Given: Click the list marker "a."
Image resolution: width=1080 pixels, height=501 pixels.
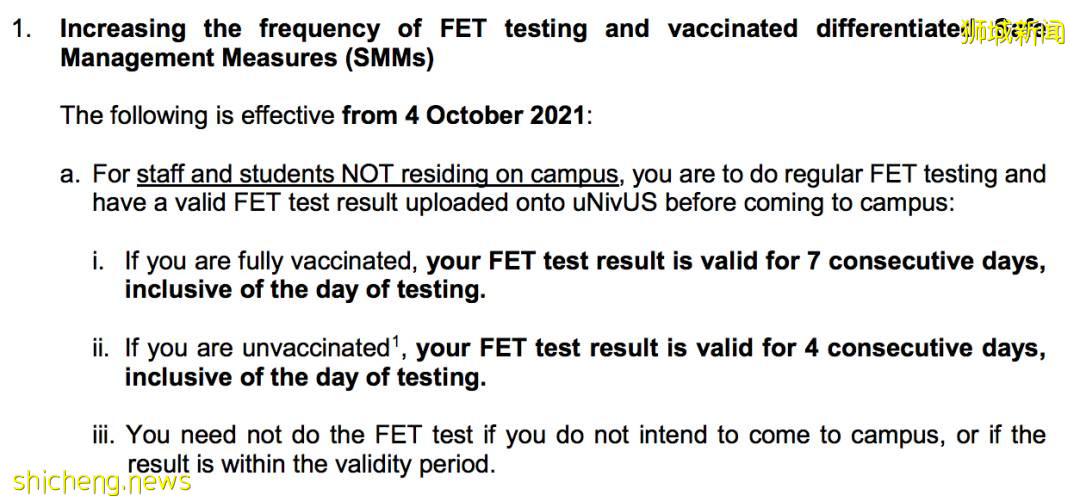Looking at the screenshot, I should [70, 174].
